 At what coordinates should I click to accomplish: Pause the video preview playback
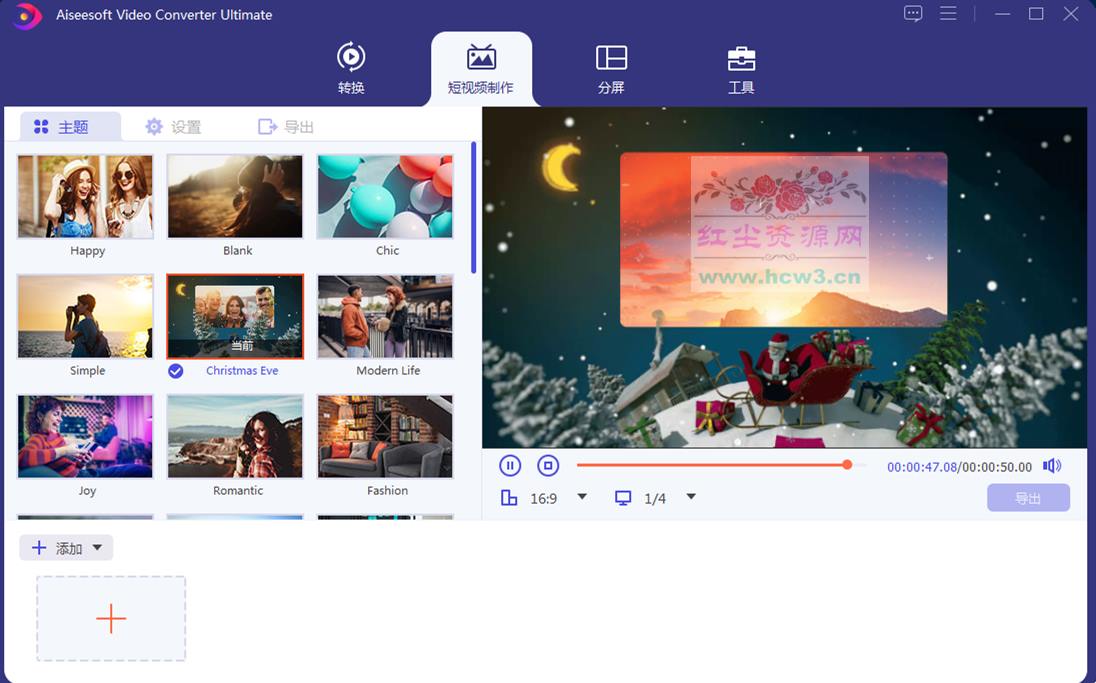pos(510,466)
